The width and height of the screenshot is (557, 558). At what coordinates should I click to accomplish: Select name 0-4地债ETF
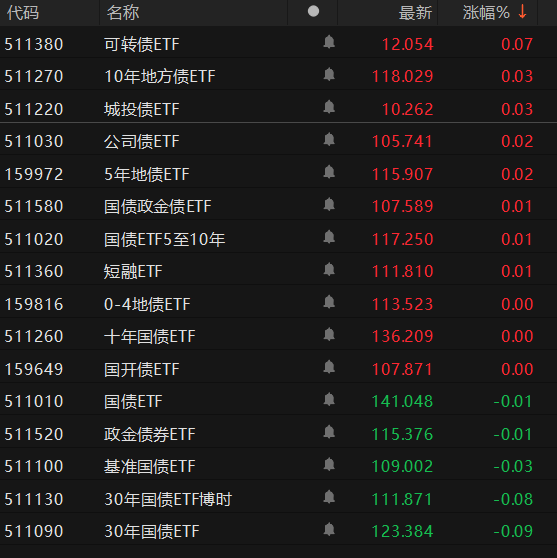(x=147, y=304)
